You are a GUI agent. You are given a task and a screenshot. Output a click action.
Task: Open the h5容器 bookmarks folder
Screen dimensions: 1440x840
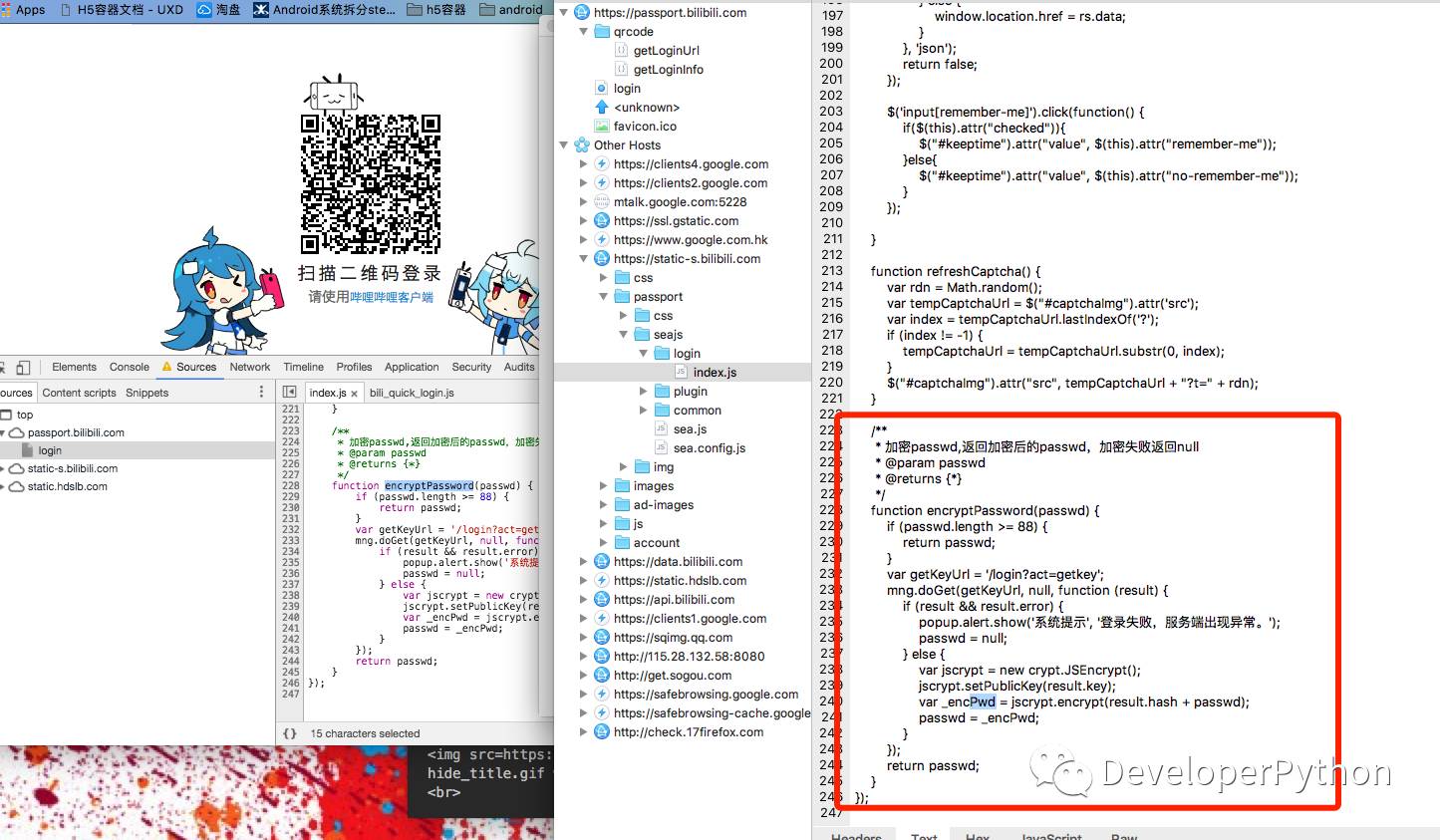[437, 9]
